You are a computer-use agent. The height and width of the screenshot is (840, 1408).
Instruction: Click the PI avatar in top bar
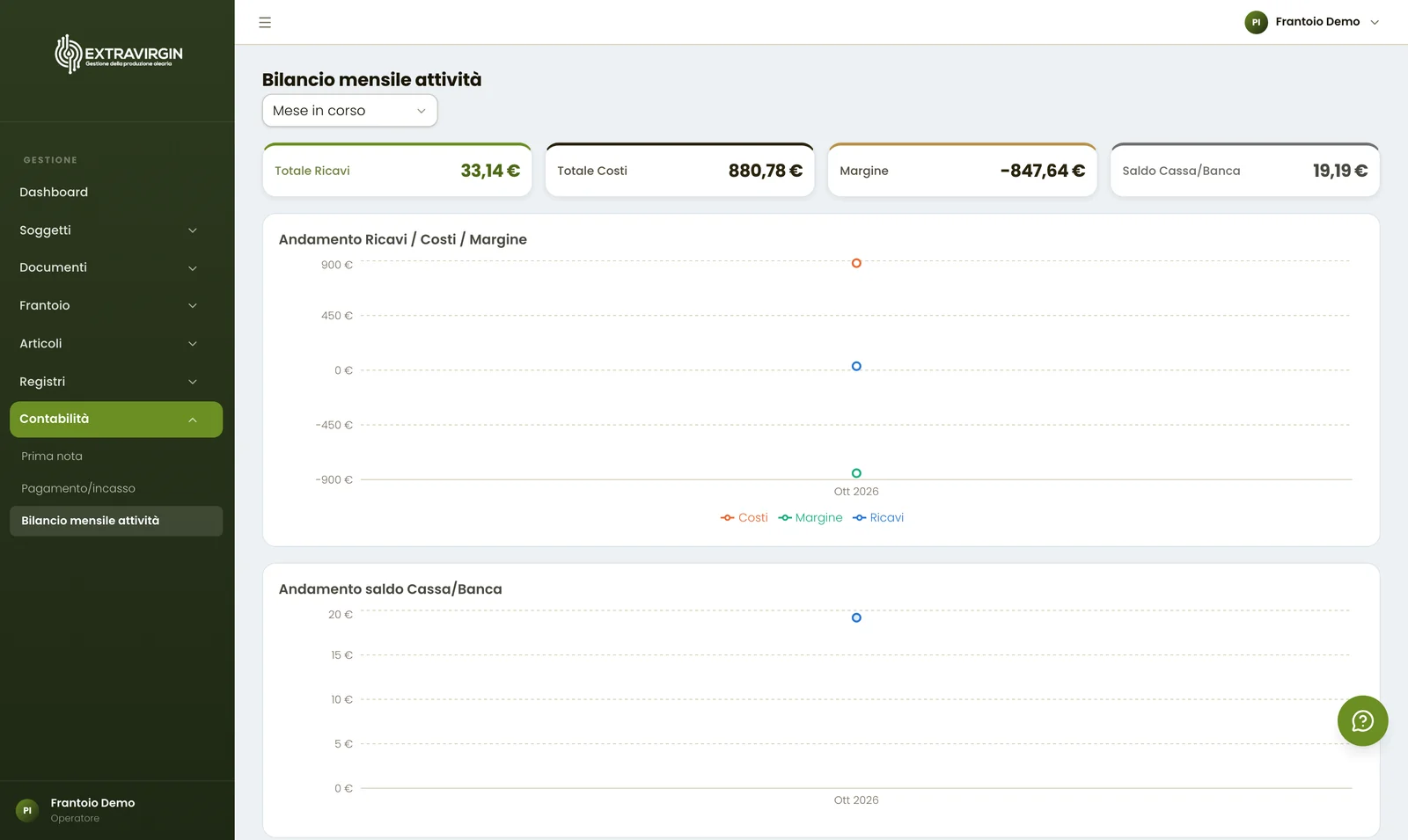pos(1256,22)
